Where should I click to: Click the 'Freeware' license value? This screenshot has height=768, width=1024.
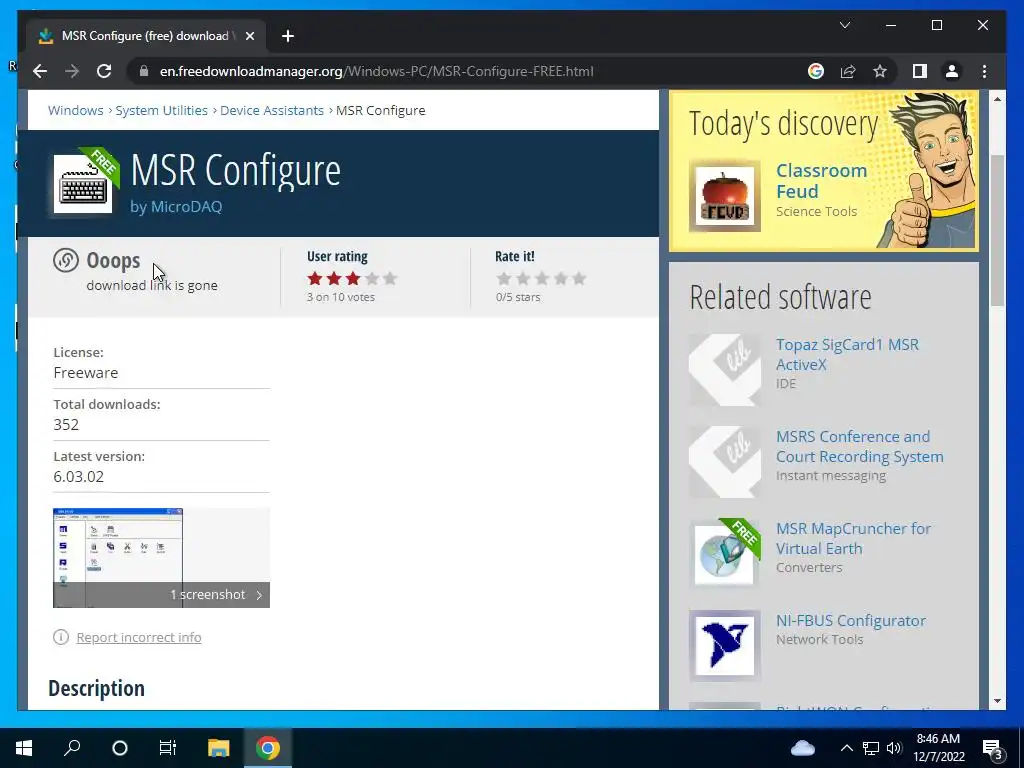coord(86,373)
